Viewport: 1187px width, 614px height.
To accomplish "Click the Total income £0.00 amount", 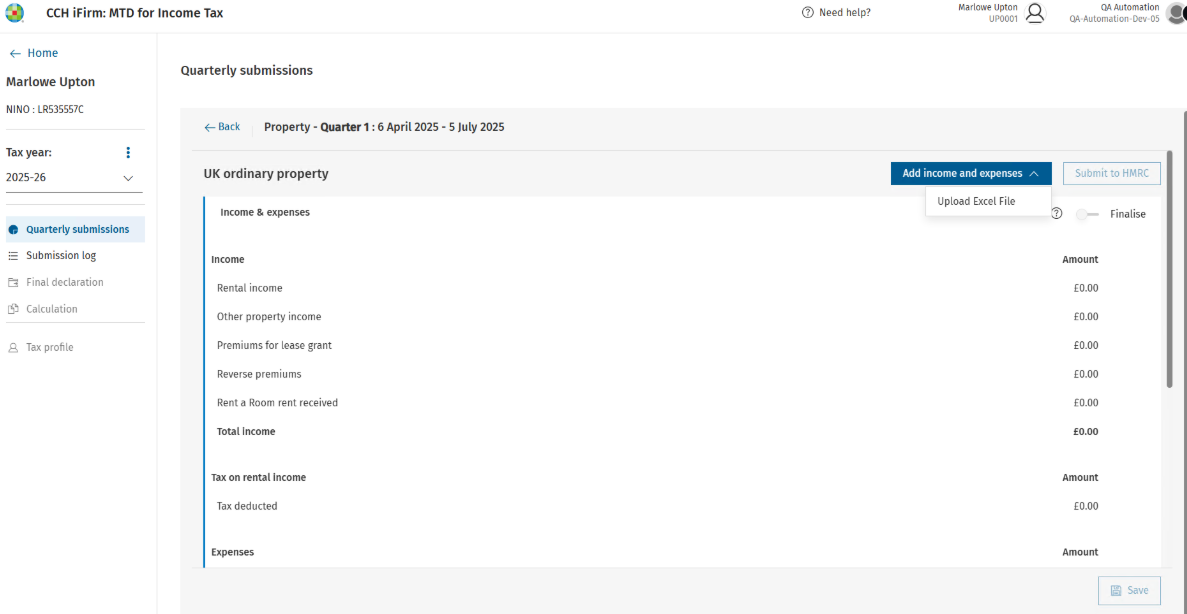I will pos(1086,432).
